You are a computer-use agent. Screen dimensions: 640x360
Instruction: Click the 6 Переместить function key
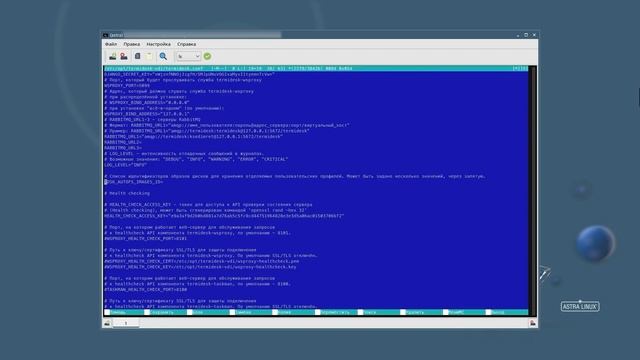pos(336,312)
